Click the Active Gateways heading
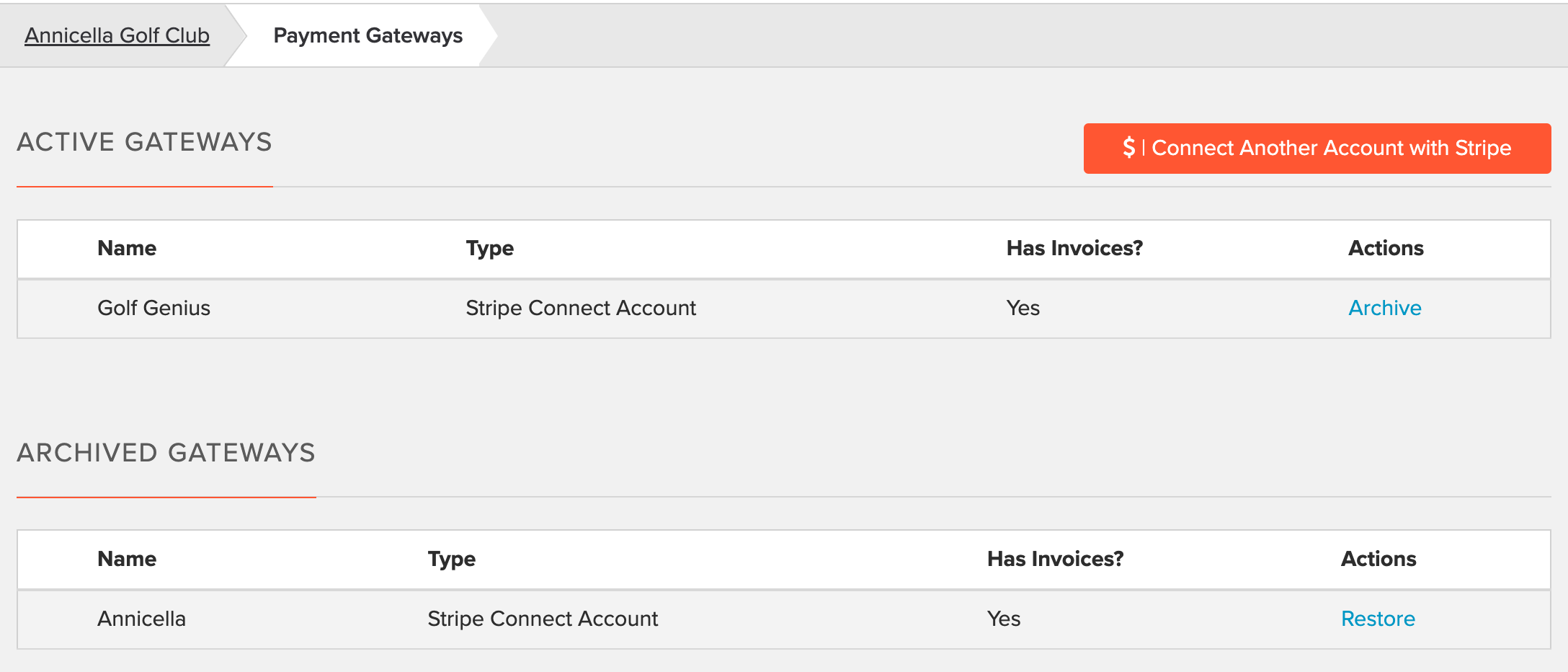This screenshot has height=672, width=1568. (x=144, y=142)
